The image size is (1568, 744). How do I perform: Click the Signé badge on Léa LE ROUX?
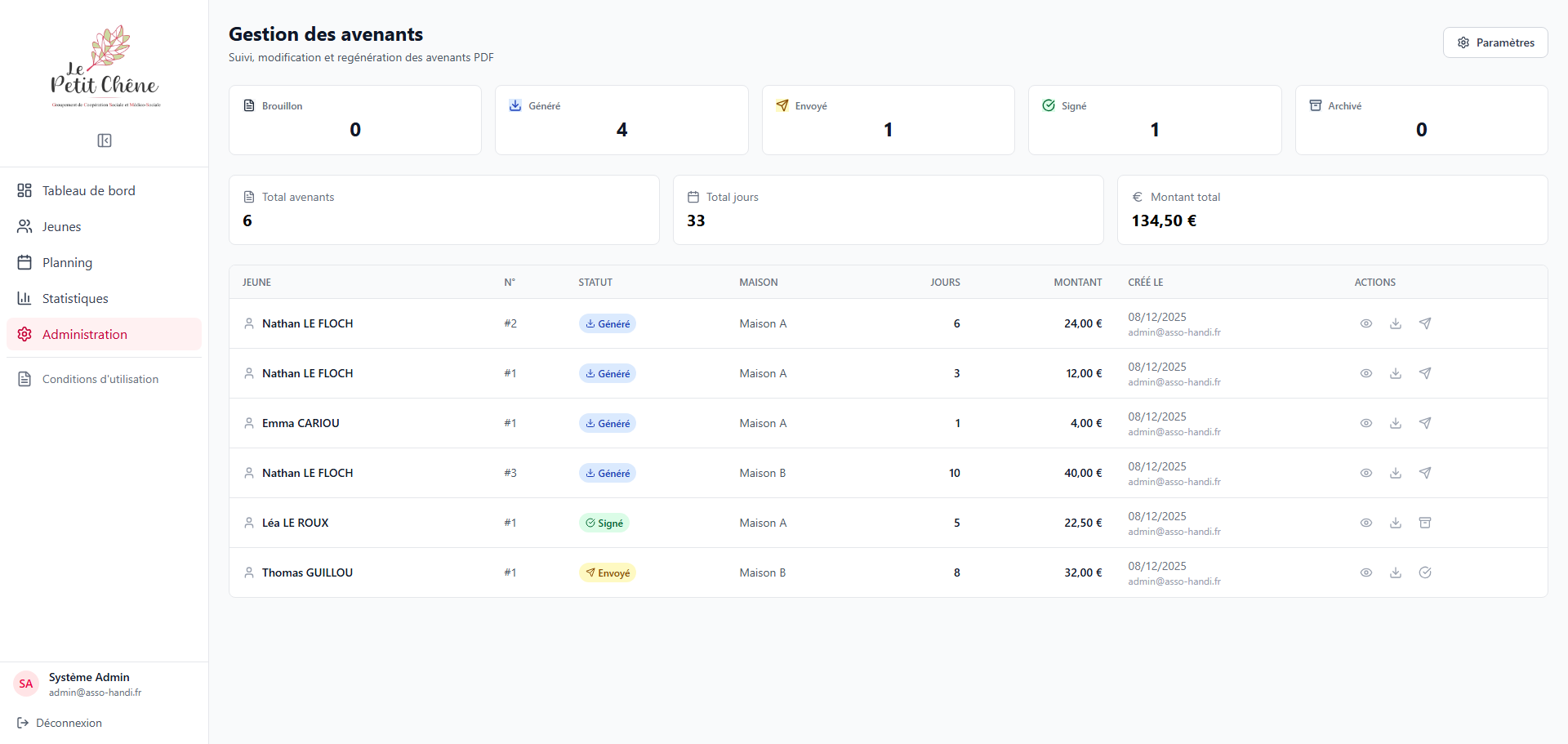(604, 523)
